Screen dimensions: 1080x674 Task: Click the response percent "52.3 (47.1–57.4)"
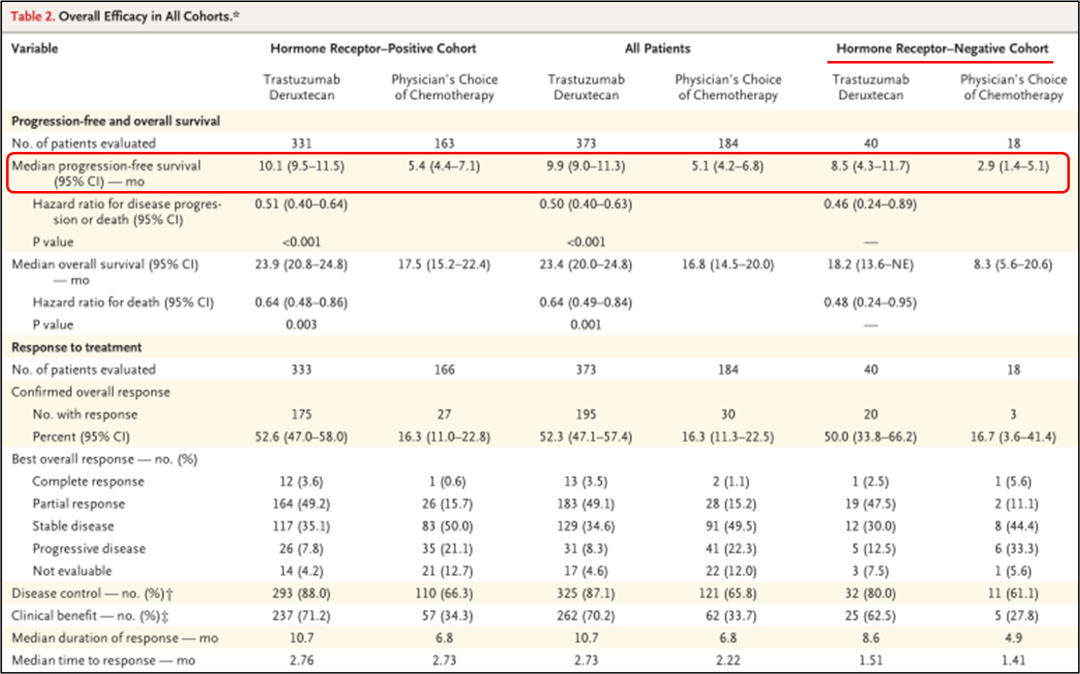click(x=586, y=437)
